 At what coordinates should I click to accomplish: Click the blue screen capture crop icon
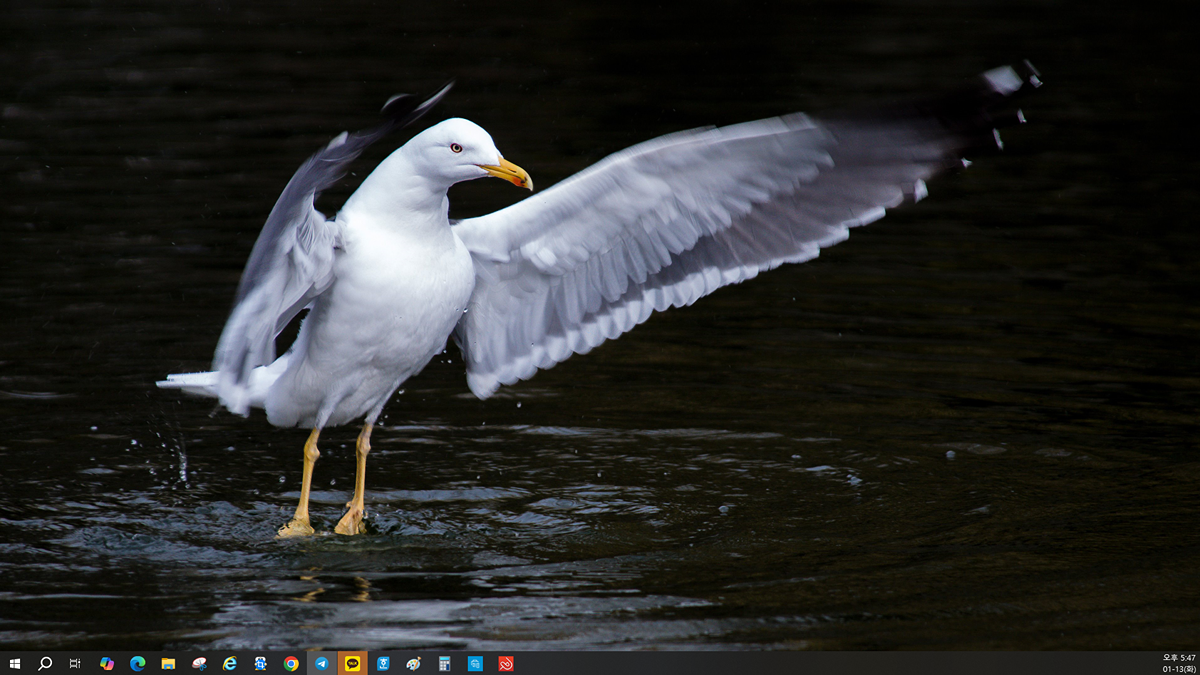[x=260, y=663]
